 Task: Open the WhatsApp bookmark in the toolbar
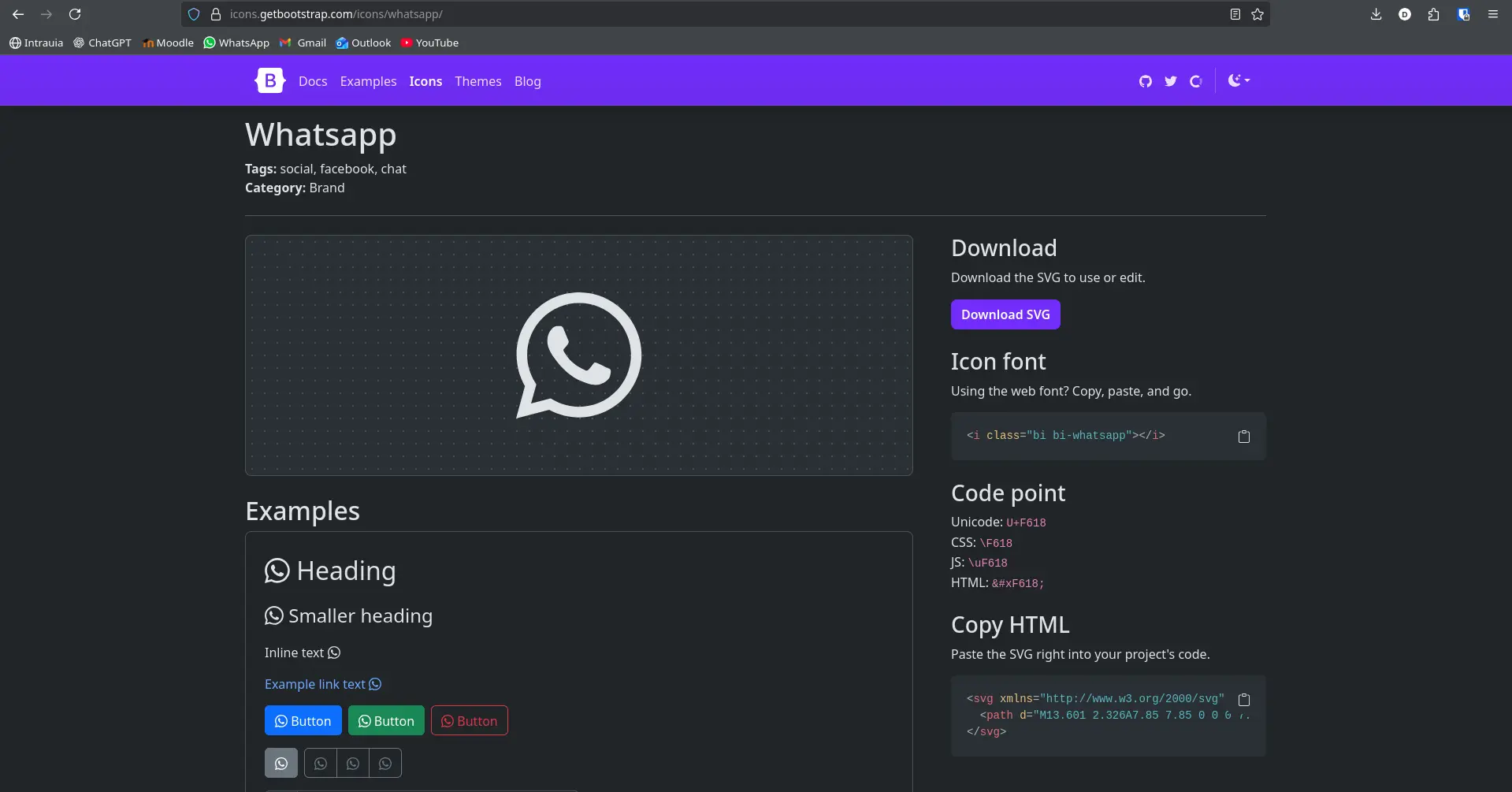(236, 43)
